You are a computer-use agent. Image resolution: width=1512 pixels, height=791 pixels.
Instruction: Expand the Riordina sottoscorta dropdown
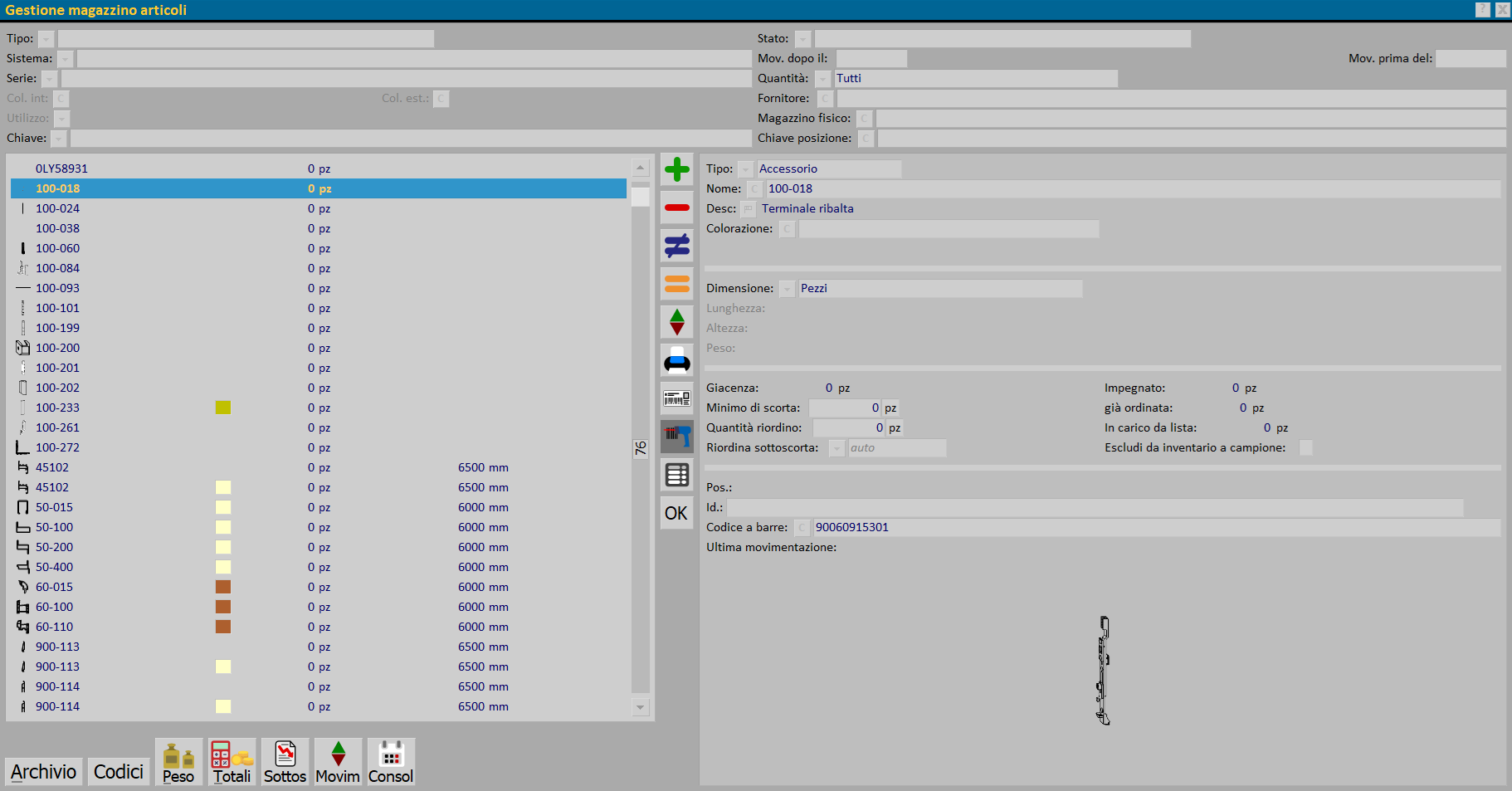(836, 448)
